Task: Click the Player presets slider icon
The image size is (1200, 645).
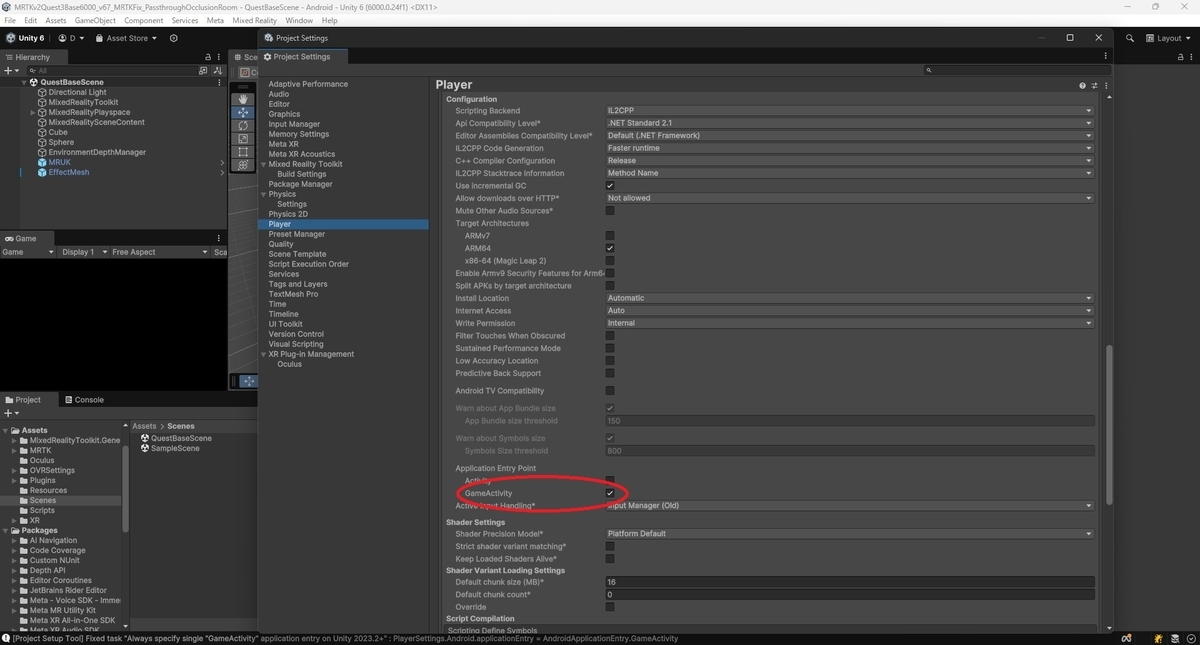Action: coord(1094,86)
